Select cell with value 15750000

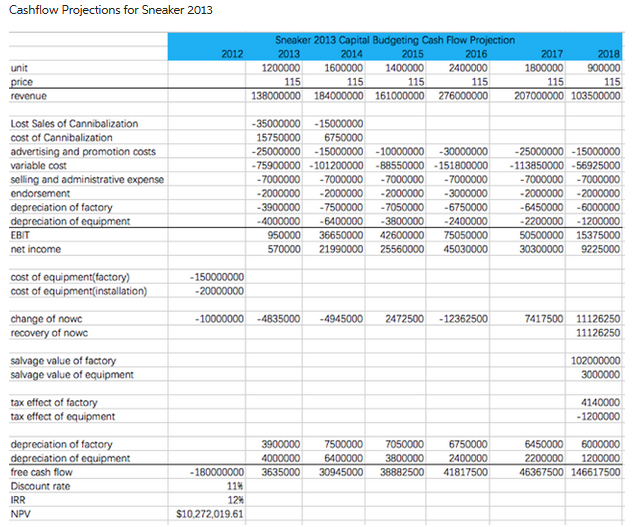pos(279,137)
